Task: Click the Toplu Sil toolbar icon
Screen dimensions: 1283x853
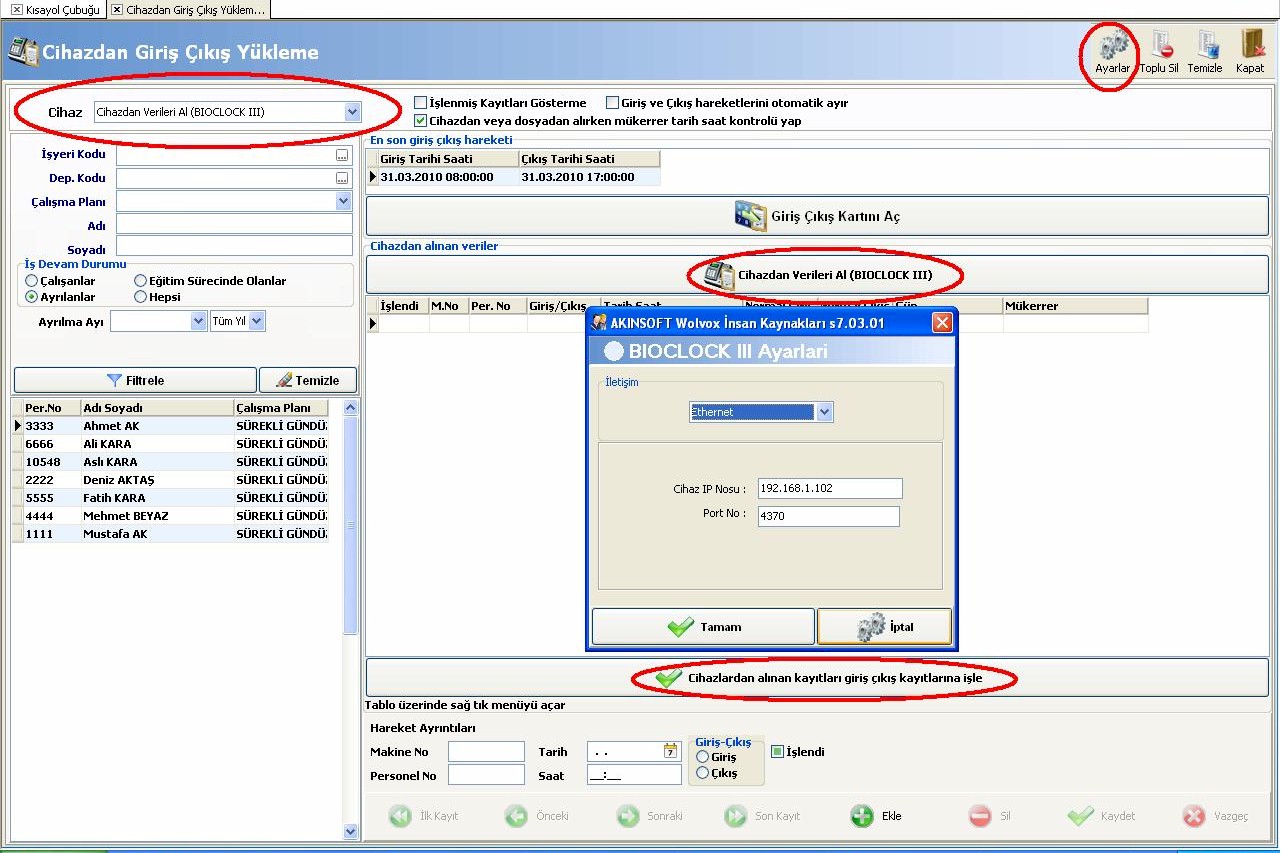Action: click(x=1160, y=51)
